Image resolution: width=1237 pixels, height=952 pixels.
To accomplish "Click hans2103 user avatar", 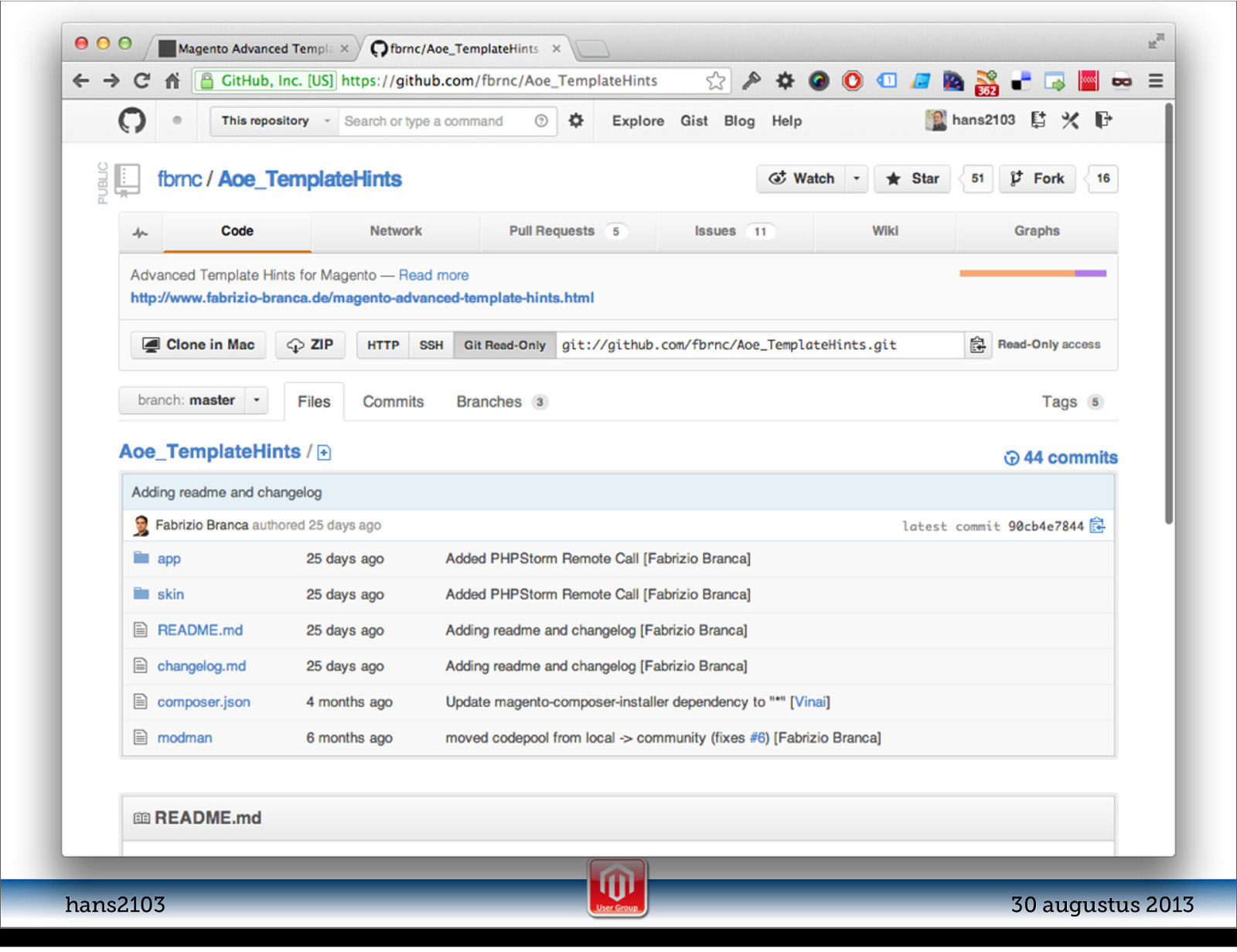I will pyautogui.click(x=935, y=120).
